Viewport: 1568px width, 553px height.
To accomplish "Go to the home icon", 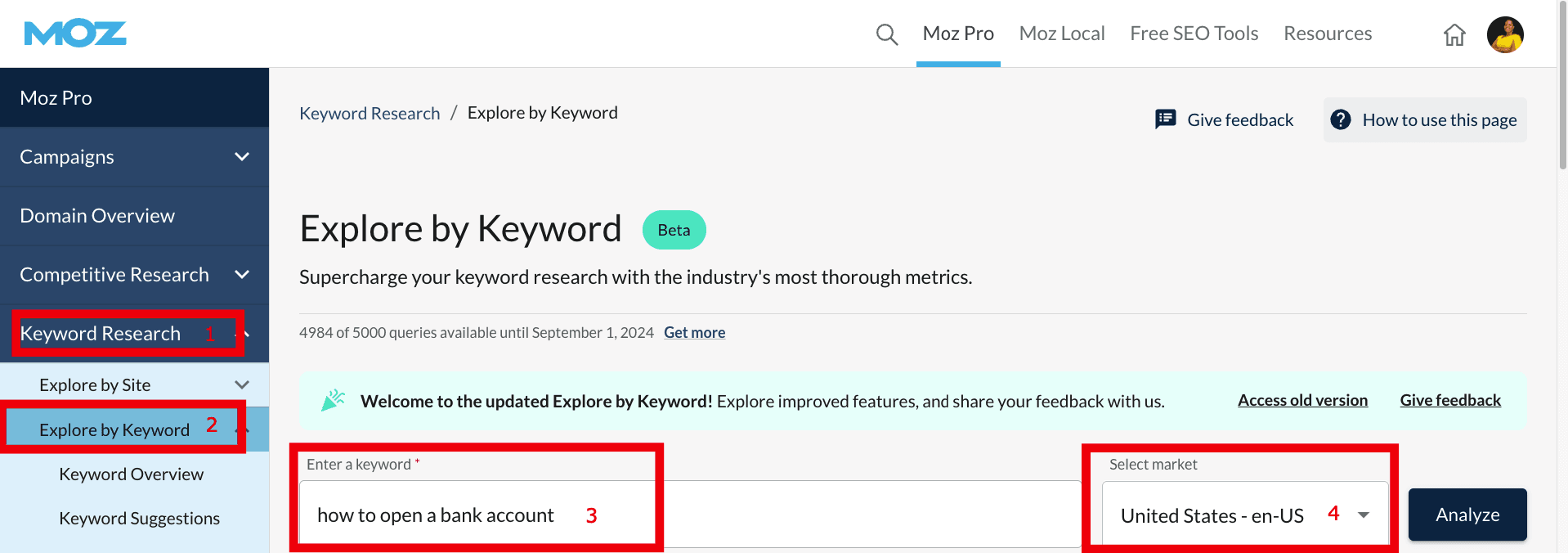I will [1454, 35].
